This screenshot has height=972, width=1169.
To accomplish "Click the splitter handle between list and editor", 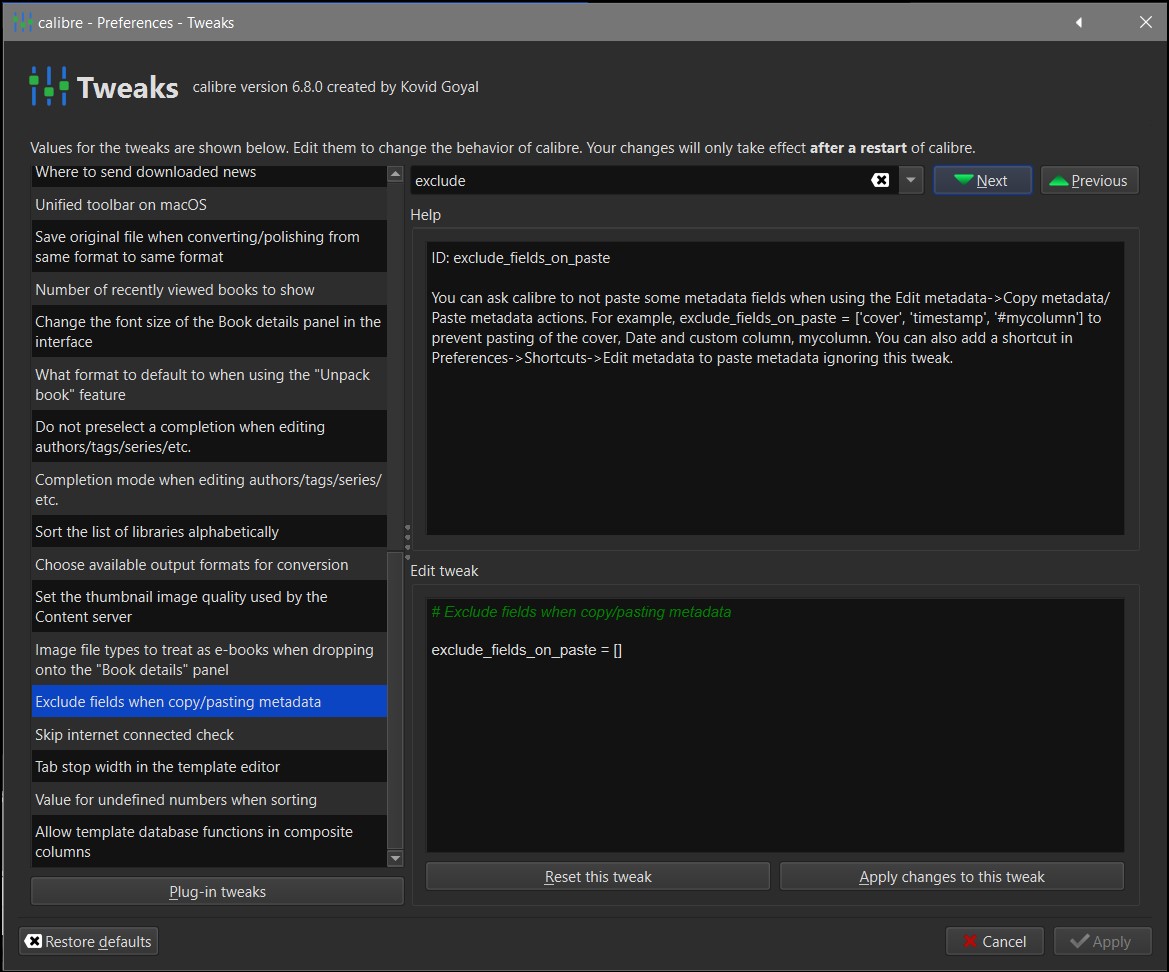I will [x=407, y=542].
